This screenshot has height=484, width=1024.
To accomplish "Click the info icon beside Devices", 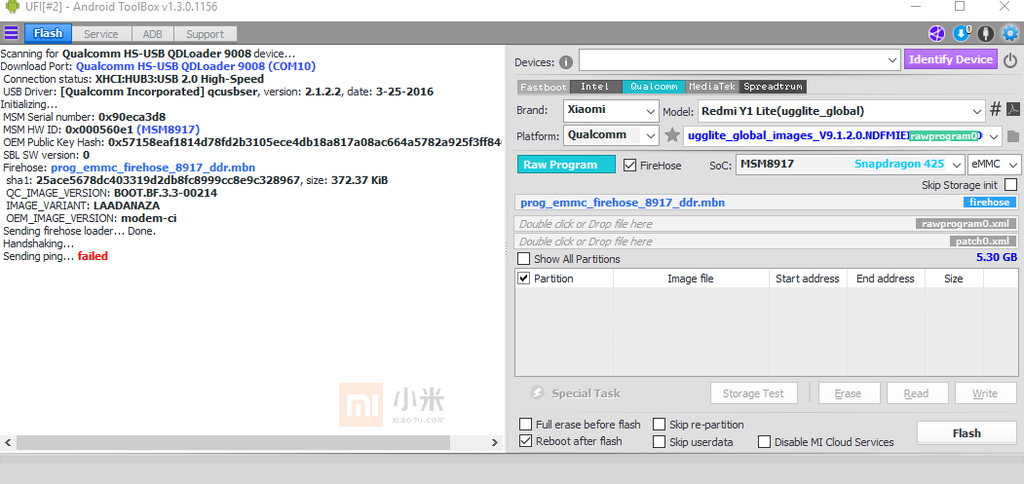I will pyautogui.click(x=566, y=62).
